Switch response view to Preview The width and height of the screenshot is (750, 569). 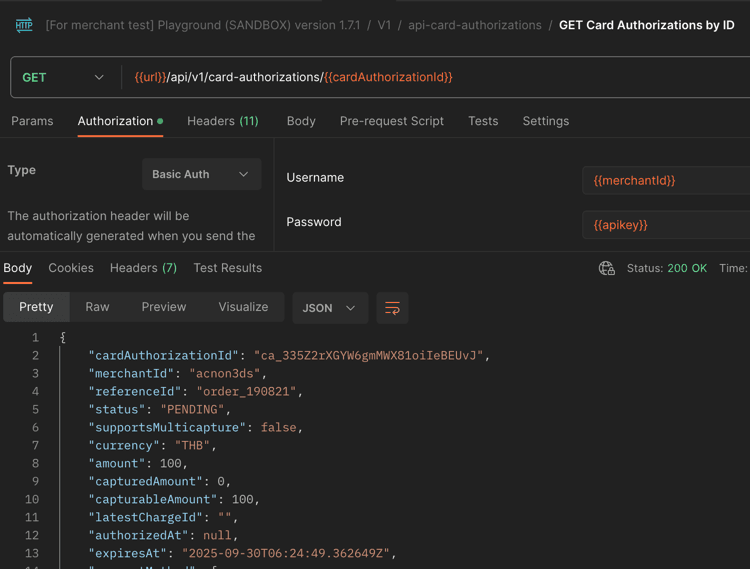pos(164,307)
